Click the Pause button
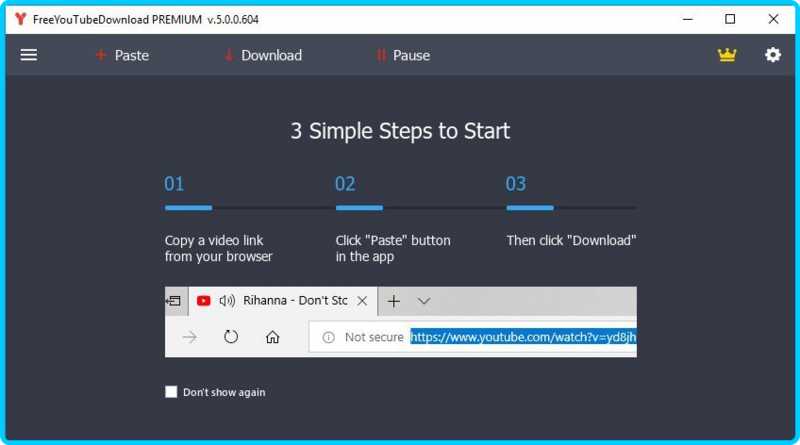Screen dimensions: 800x445 pos(403,55)
